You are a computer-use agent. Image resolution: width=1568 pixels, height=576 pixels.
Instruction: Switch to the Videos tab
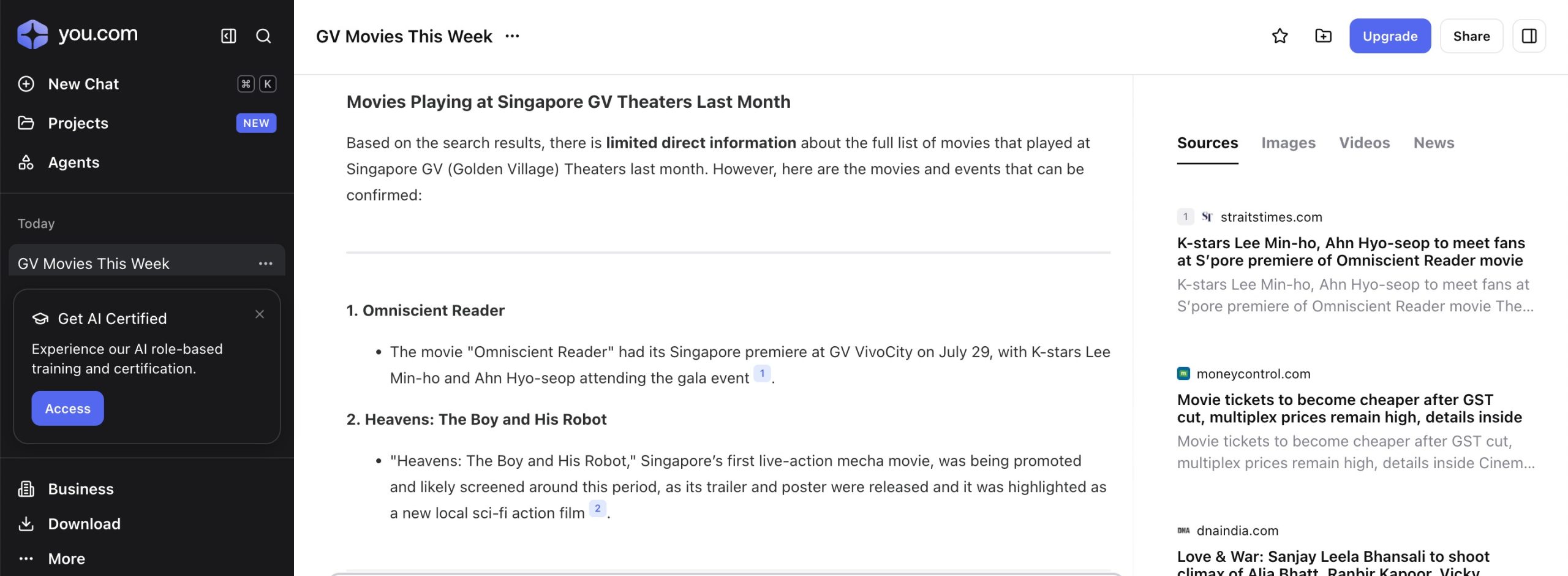(1364, 143)
